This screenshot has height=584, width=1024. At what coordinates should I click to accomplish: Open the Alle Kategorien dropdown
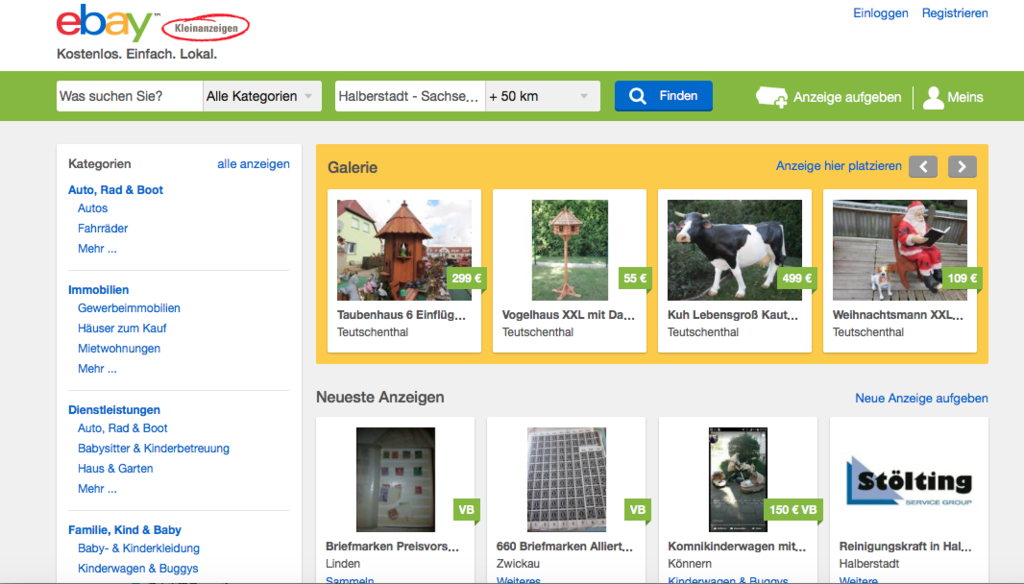262,96
